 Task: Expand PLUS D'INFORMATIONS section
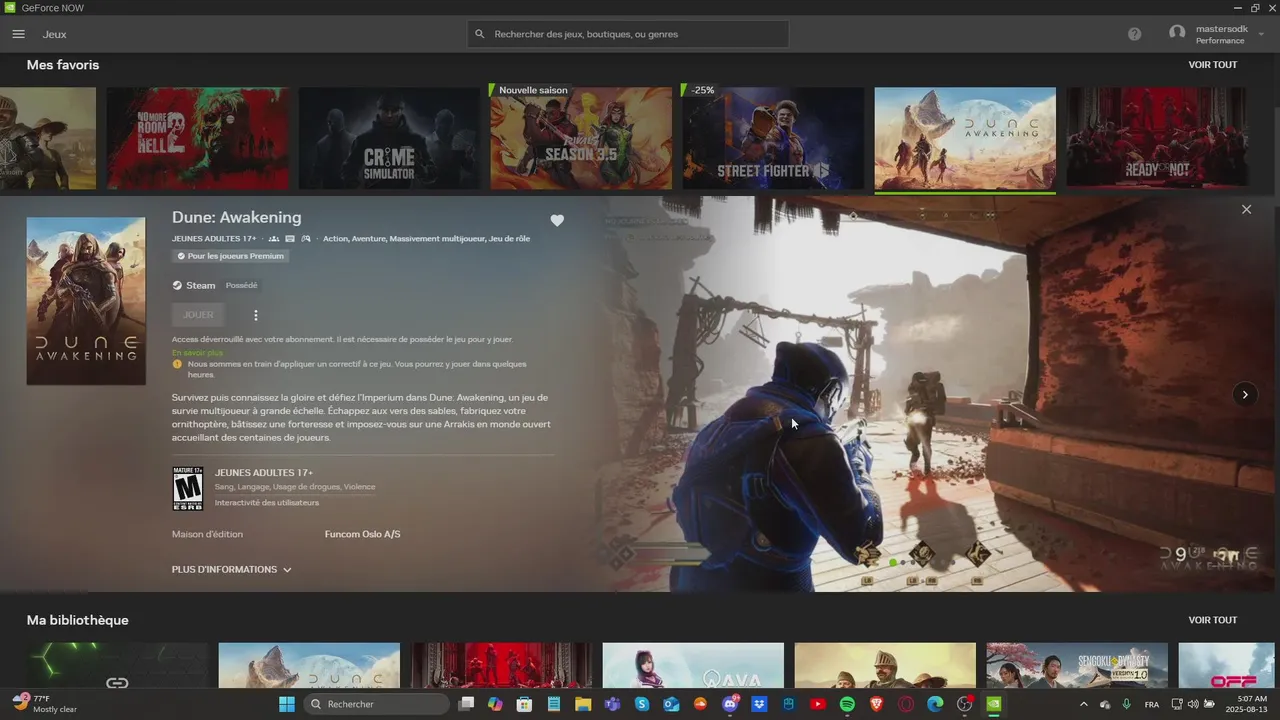[232, 569]
